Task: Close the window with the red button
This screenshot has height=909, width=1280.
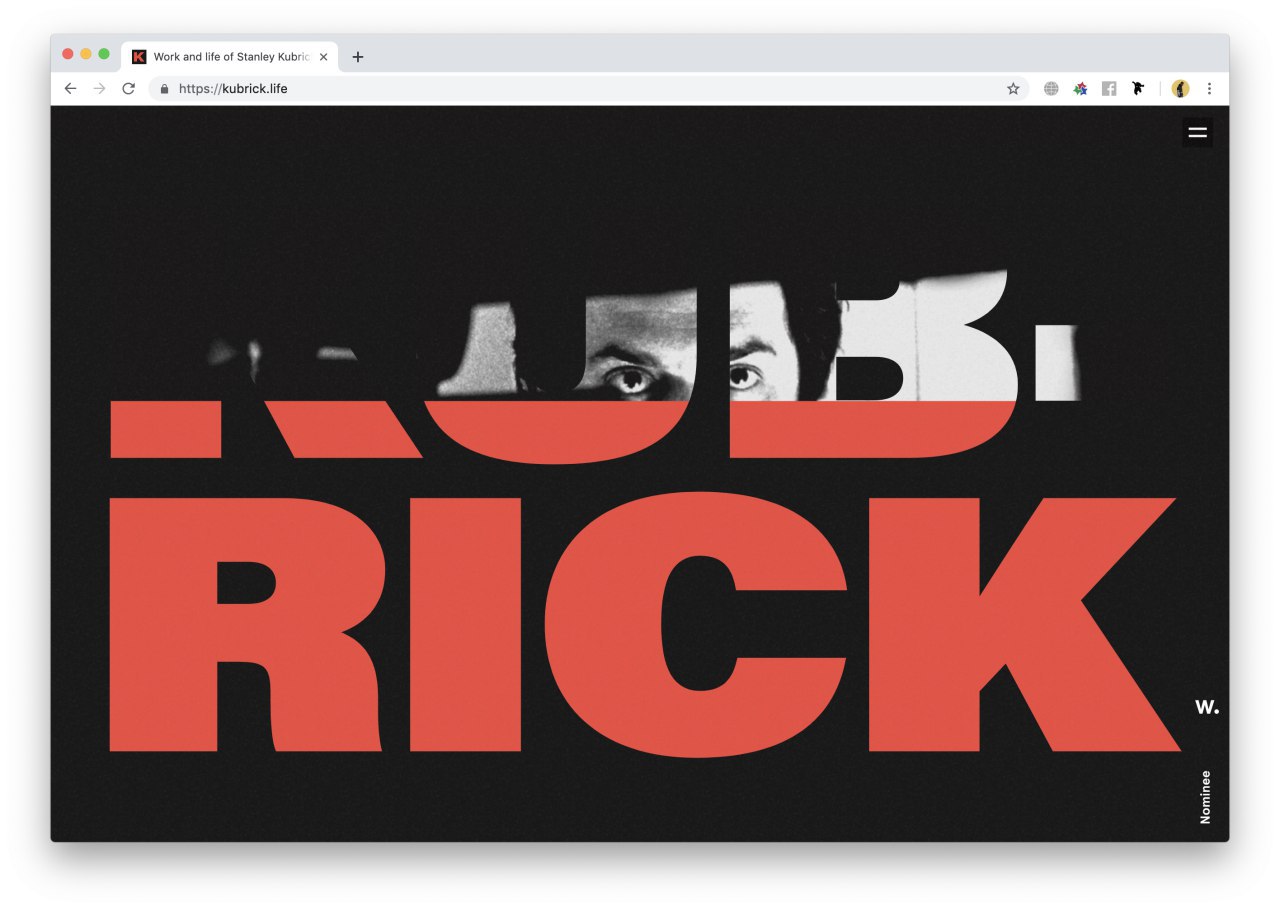Action: coord(68,54)
